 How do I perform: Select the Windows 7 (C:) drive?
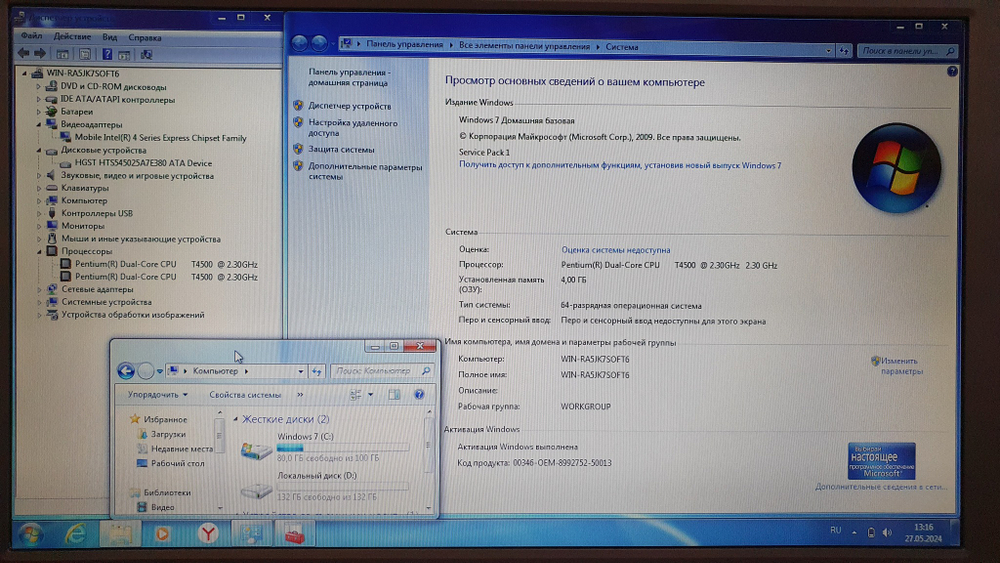[x=325, y=447]
